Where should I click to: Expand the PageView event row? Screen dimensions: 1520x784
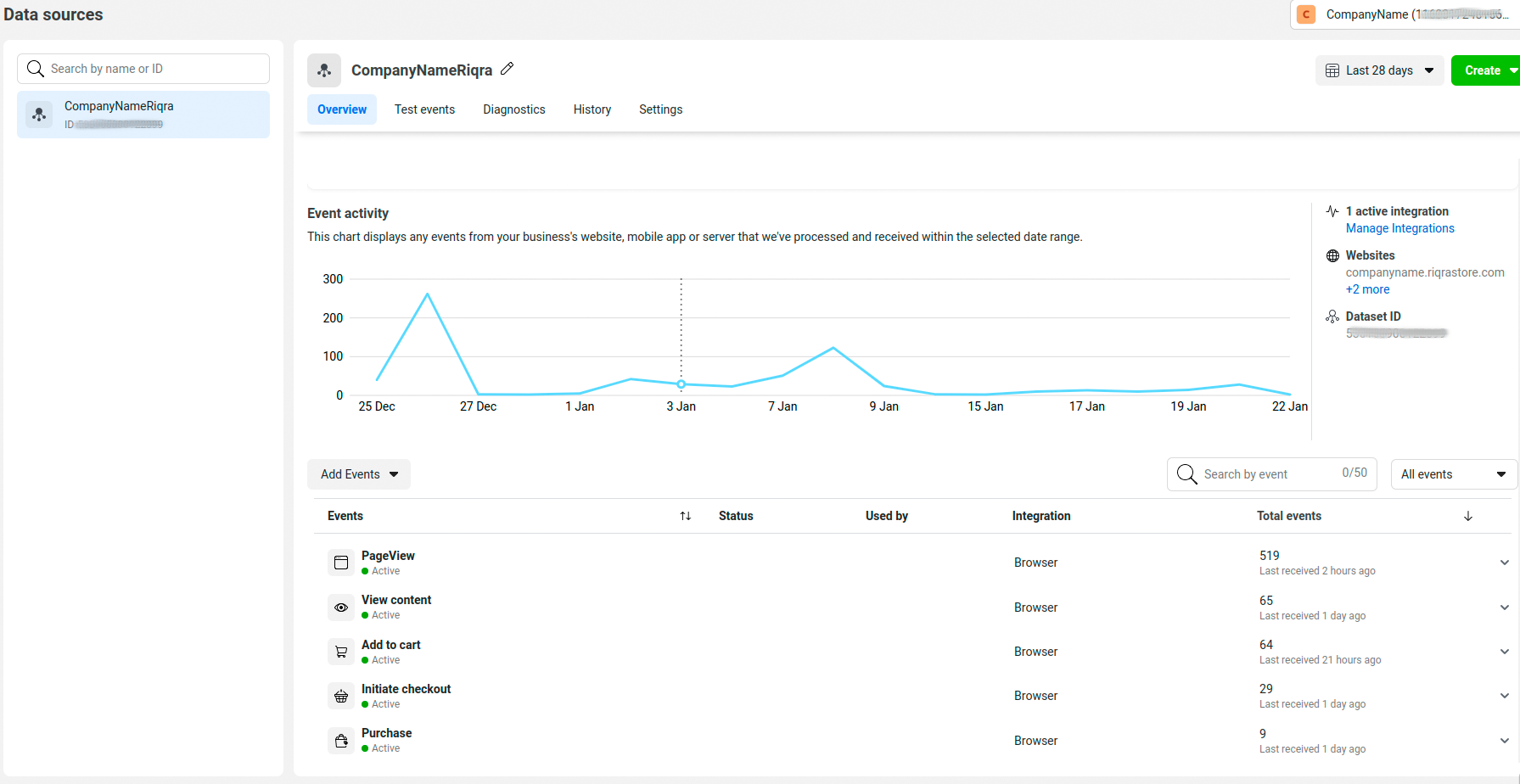pyautogui.click(x=1505, y=563)
